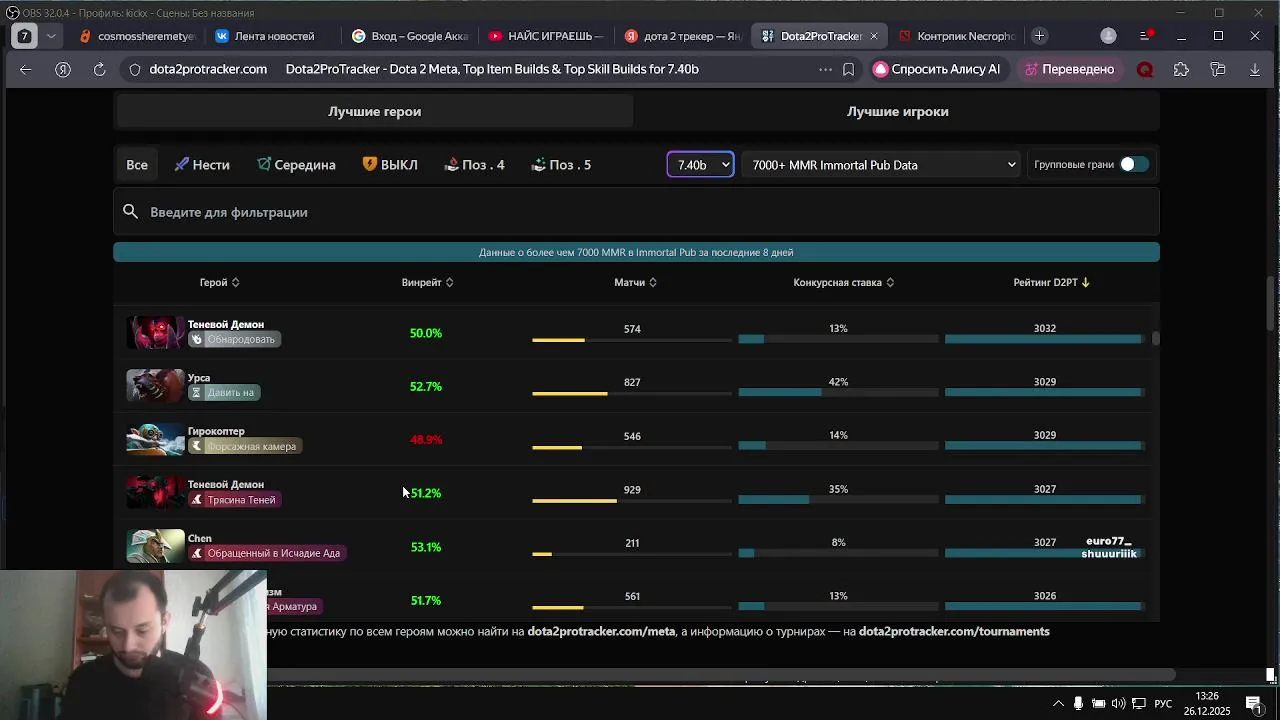The height and width of the screenshot is (720, 1280).
Task: Click Трясина Теней facet tag
Action: click(x=234, y=500)
